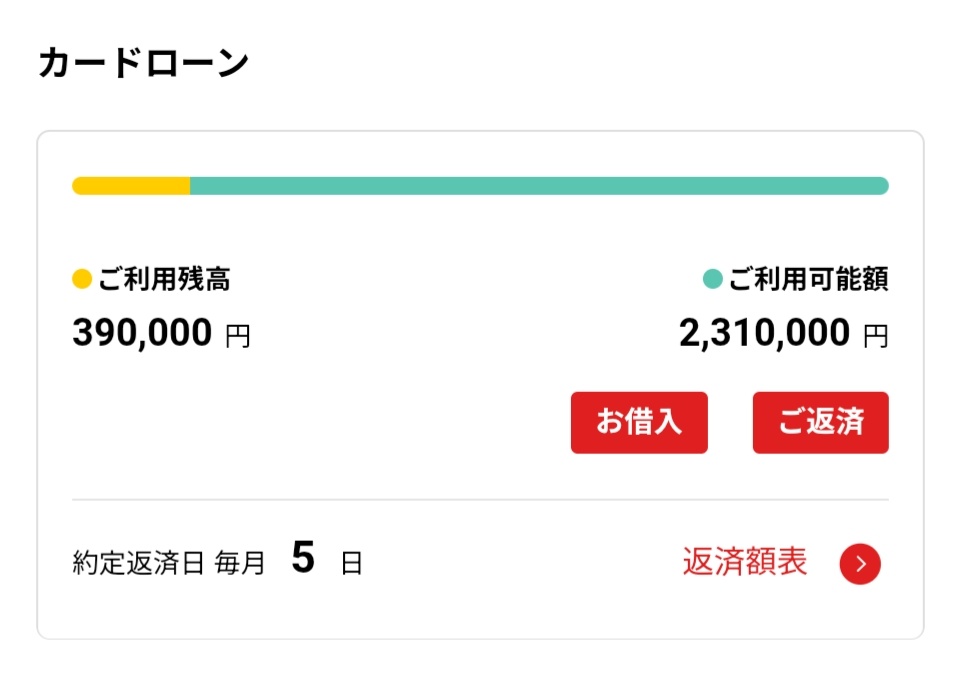Image resolution: width=960 pixels, height=693 pixels.
Task: Click the 円 symbol after 2,310,000
Action: click(x=875, y=336)
